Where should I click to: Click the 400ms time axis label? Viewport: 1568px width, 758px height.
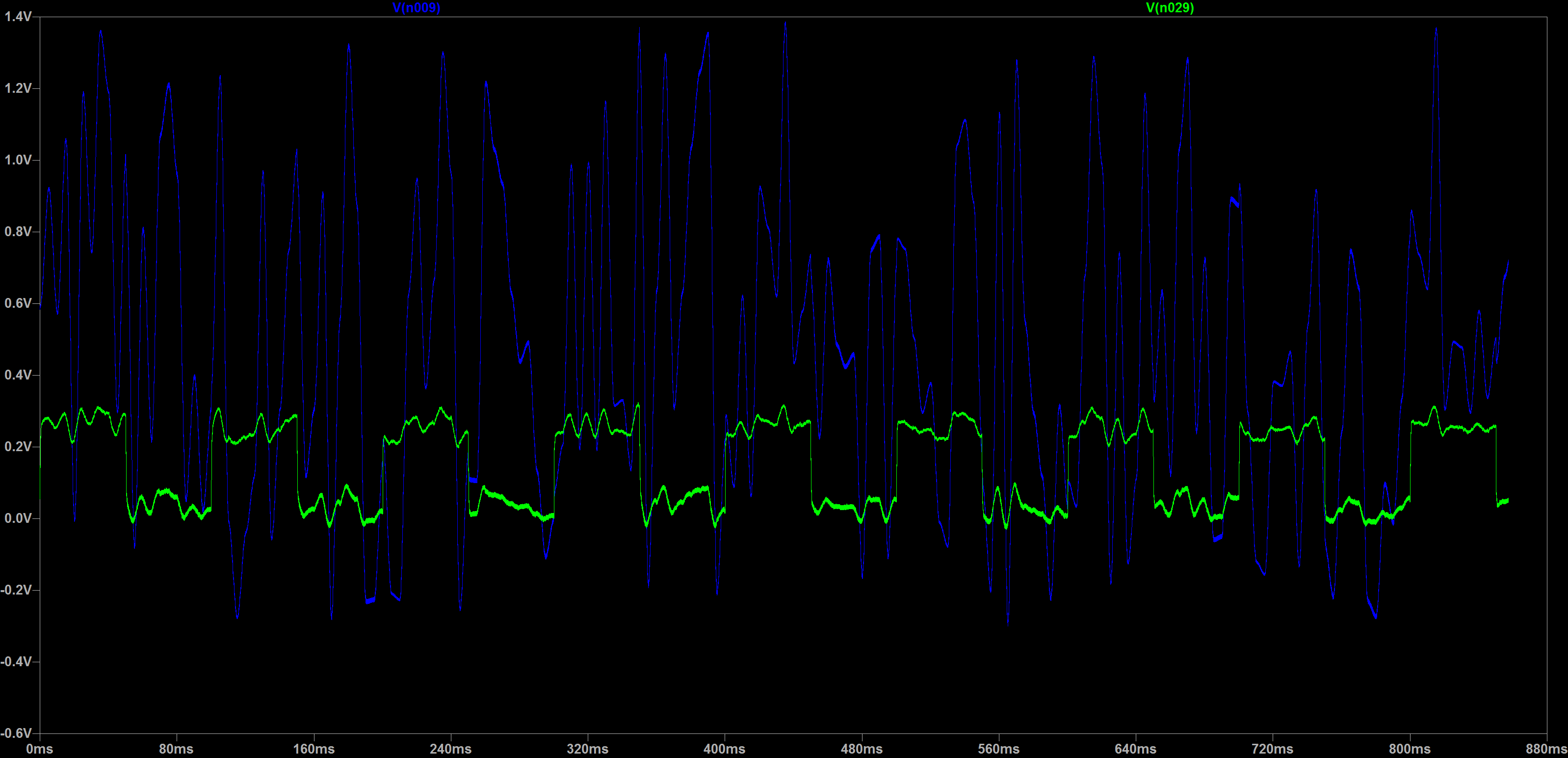pos(724,749)
